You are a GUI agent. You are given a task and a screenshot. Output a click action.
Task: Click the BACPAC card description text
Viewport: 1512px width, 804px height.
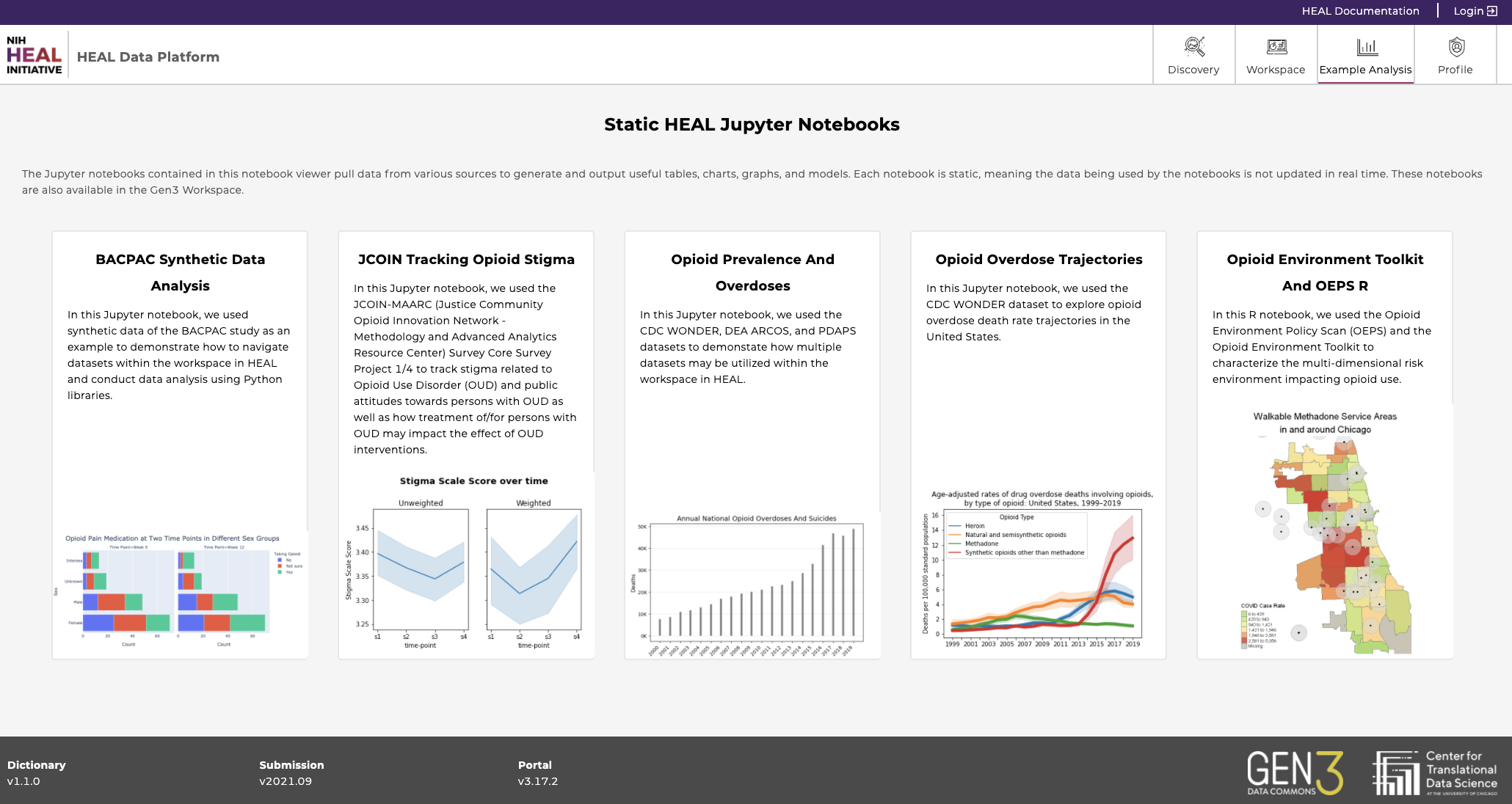(x=179, y=355)
